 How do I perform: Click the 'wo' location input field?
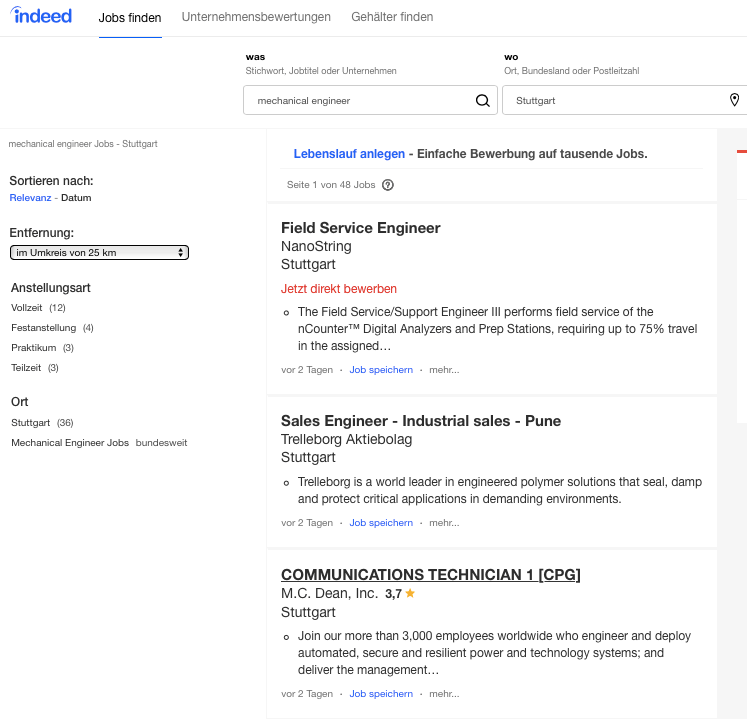coord(610,100)
